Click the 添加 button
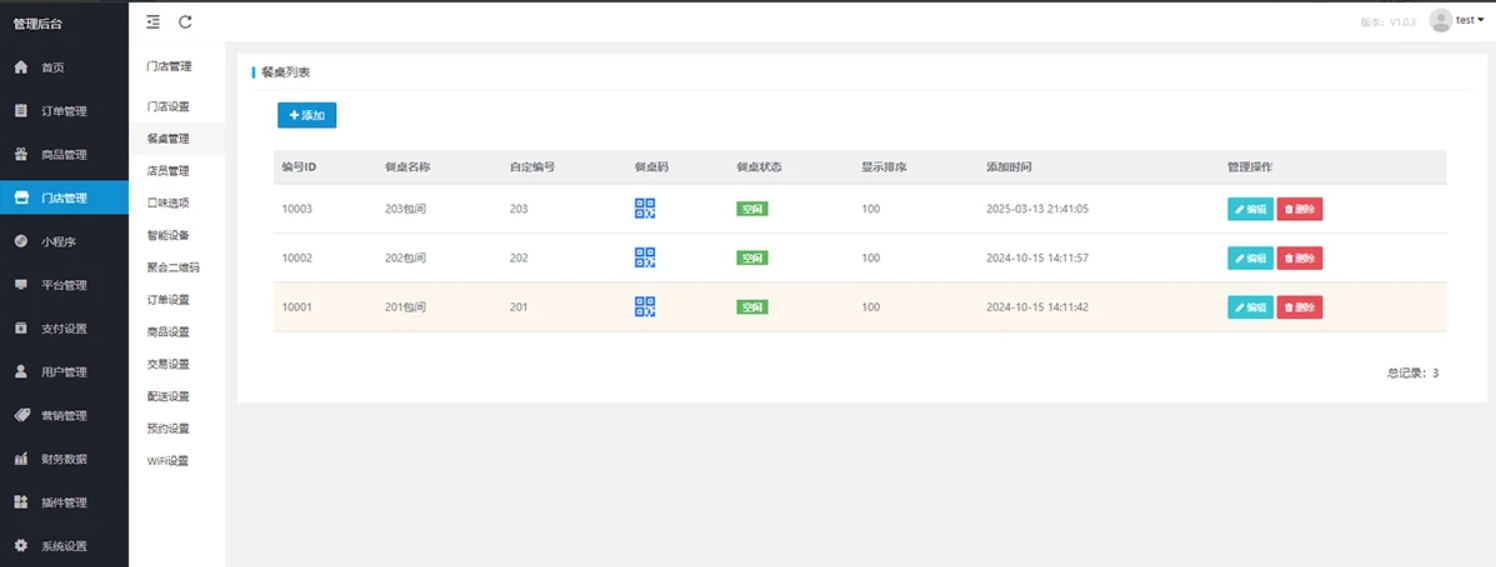1496x567 pixels. point(307,115)
